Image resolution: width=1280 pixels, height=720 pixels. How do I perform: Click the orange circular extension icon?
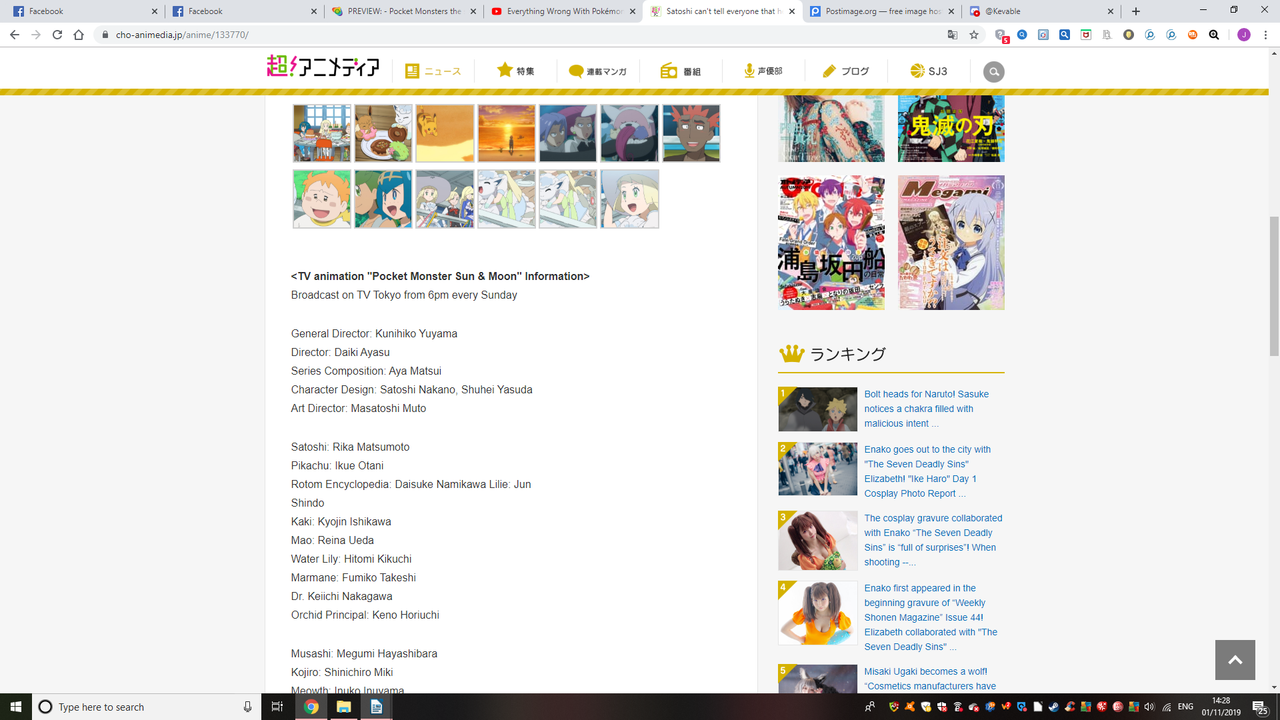click(1192, 34)
